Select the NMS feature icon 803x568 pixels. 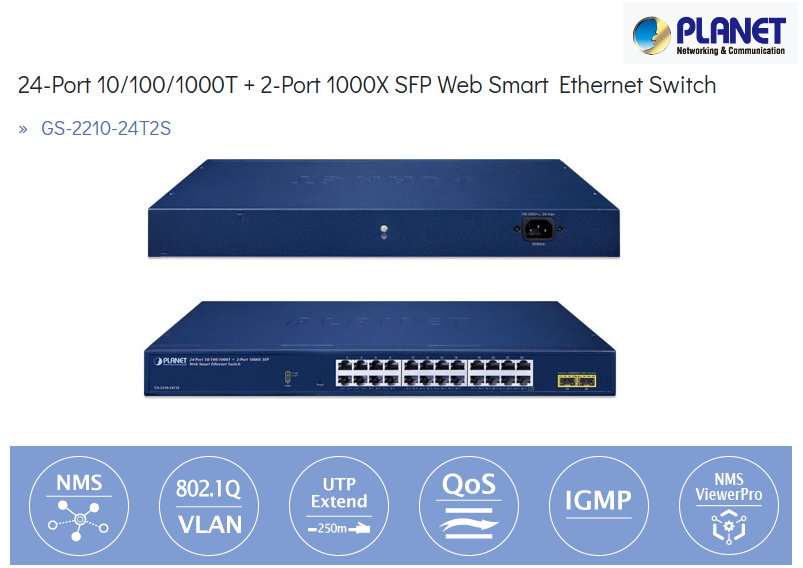(x=79, y=506)
